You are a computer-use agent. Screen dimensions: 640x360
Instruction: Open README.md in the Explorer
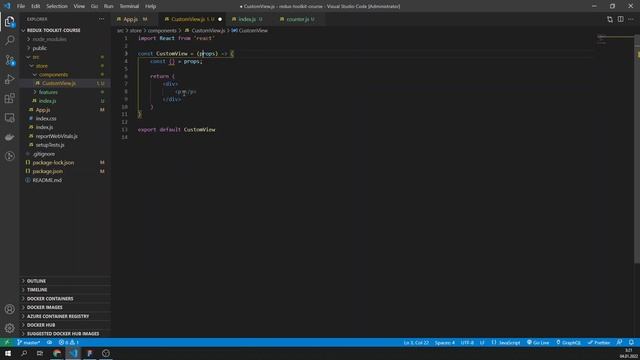tap(65, 180)
